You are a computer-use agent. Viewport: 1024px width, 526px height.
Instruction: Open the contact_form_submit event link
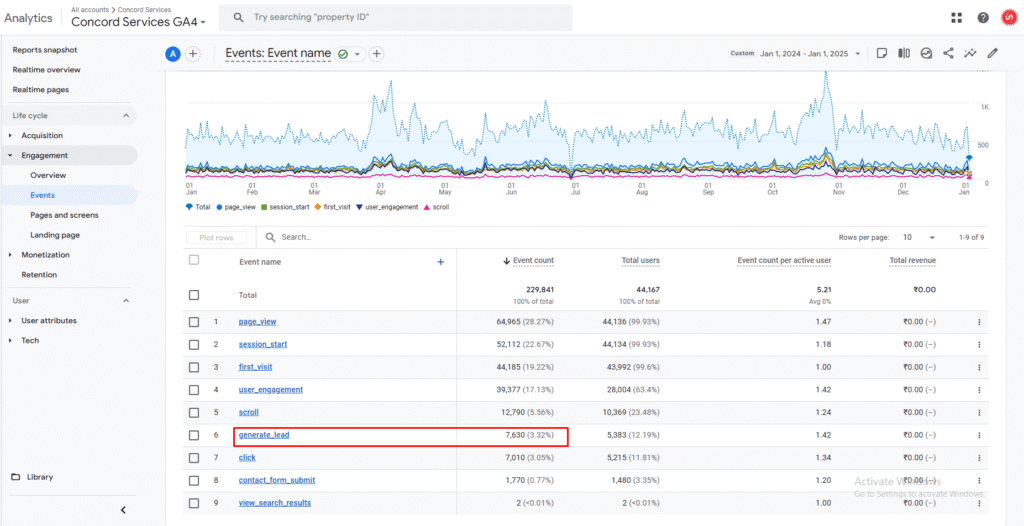[x=277, y=480]
